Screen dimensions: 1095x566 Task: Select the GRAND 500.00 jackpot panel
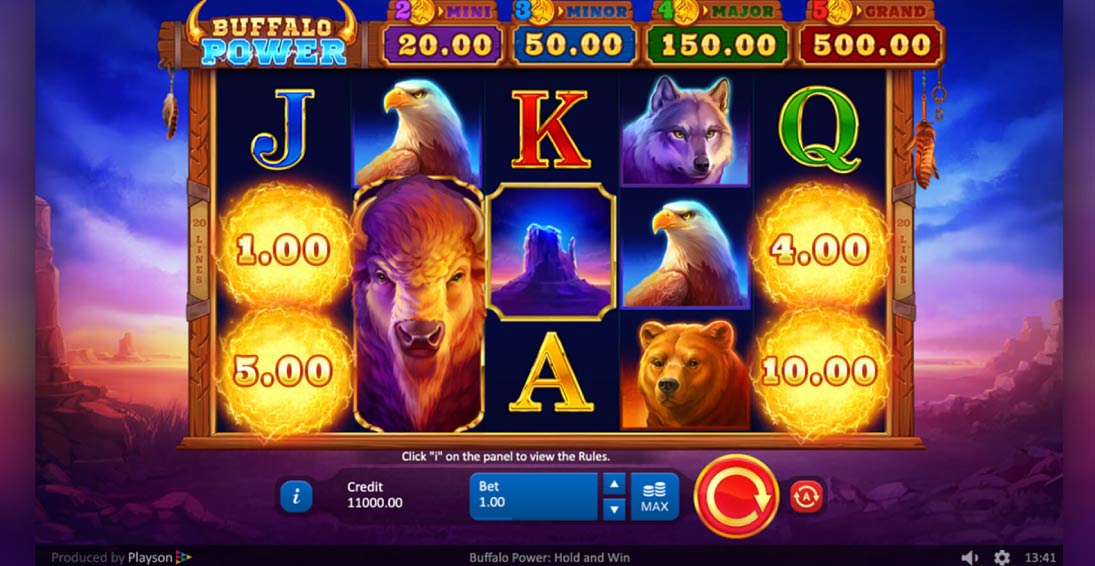872,35
